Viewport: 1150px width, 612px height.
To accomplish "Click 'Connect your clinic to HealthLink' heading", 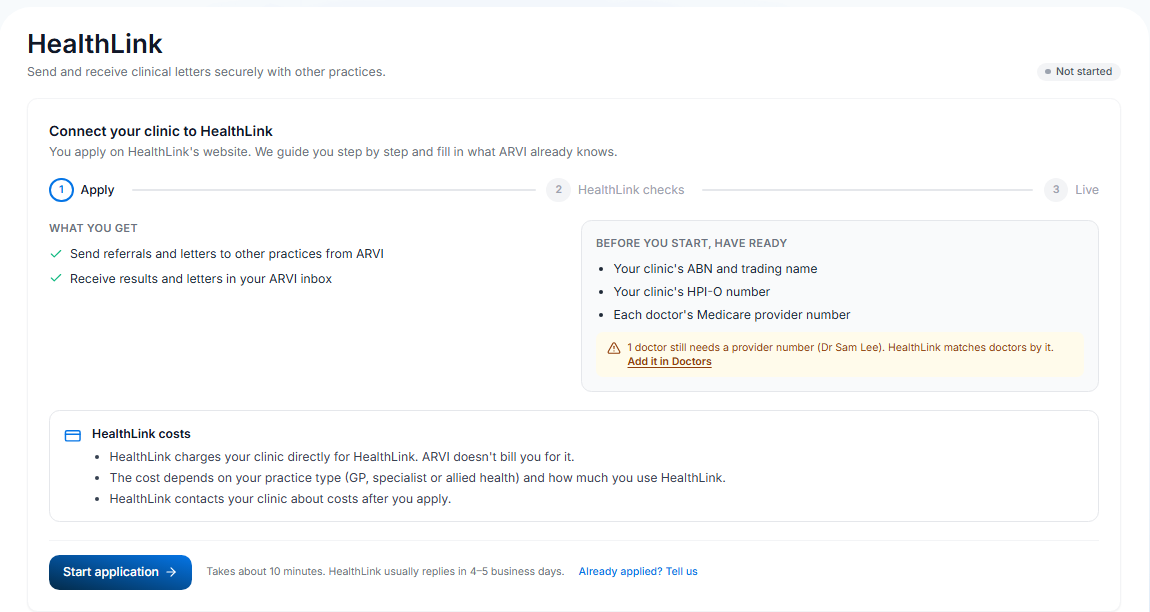I will pos(161,131).
